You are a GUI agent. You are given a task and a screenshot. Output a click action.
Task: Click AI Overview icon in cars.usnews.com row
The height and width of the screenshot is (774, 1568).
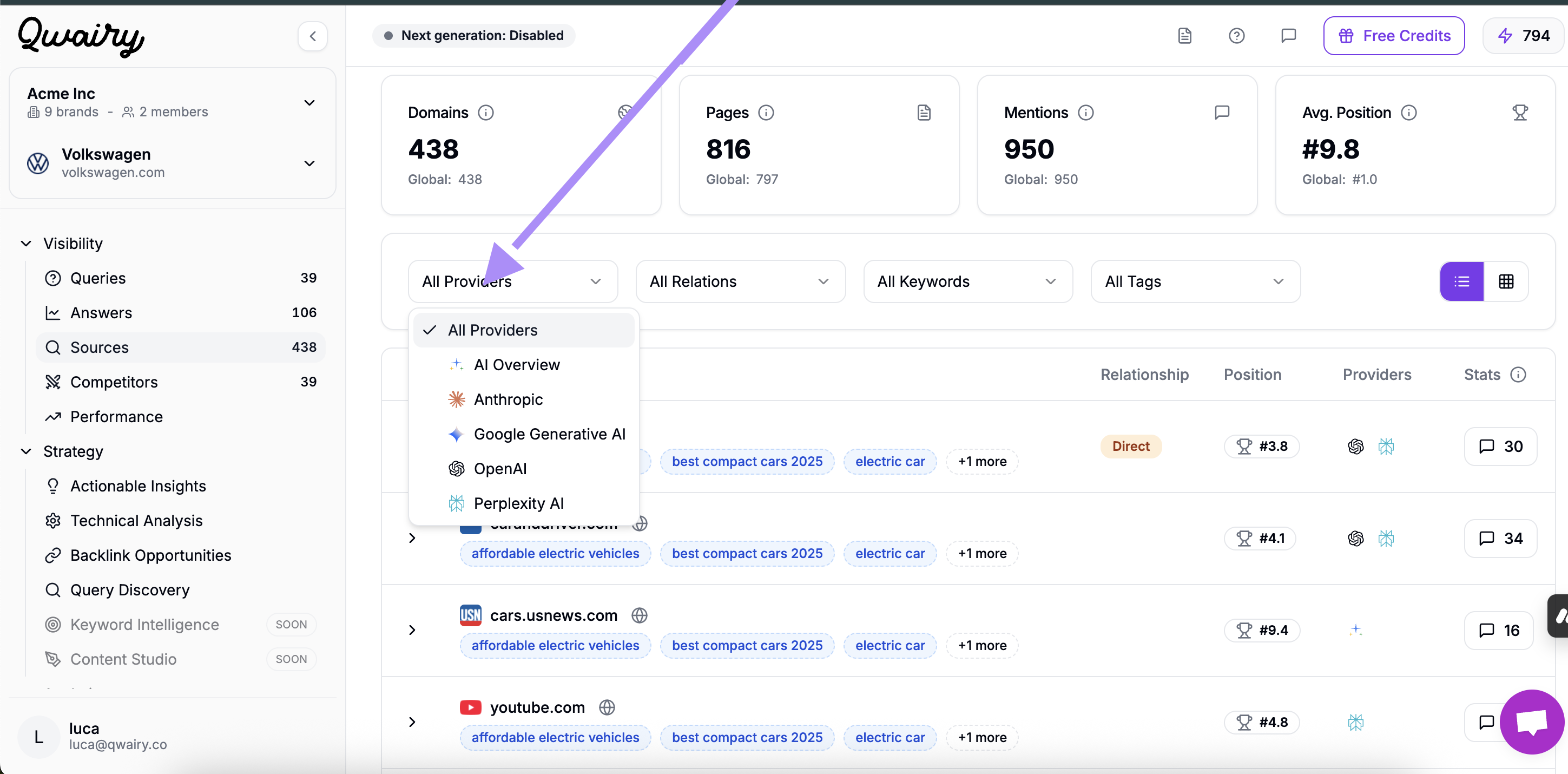pos(1355,630)
